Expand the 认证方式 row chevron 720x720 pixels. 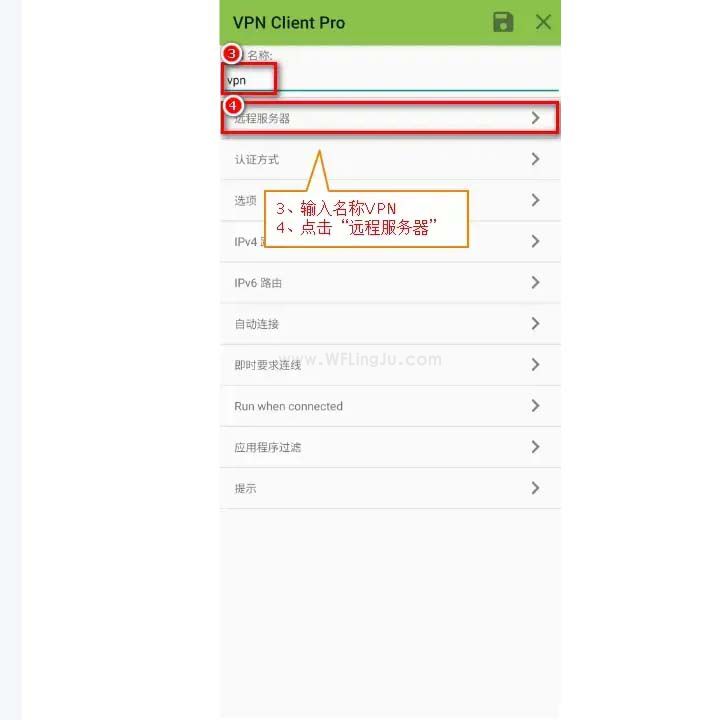click(x=535, y=159)
